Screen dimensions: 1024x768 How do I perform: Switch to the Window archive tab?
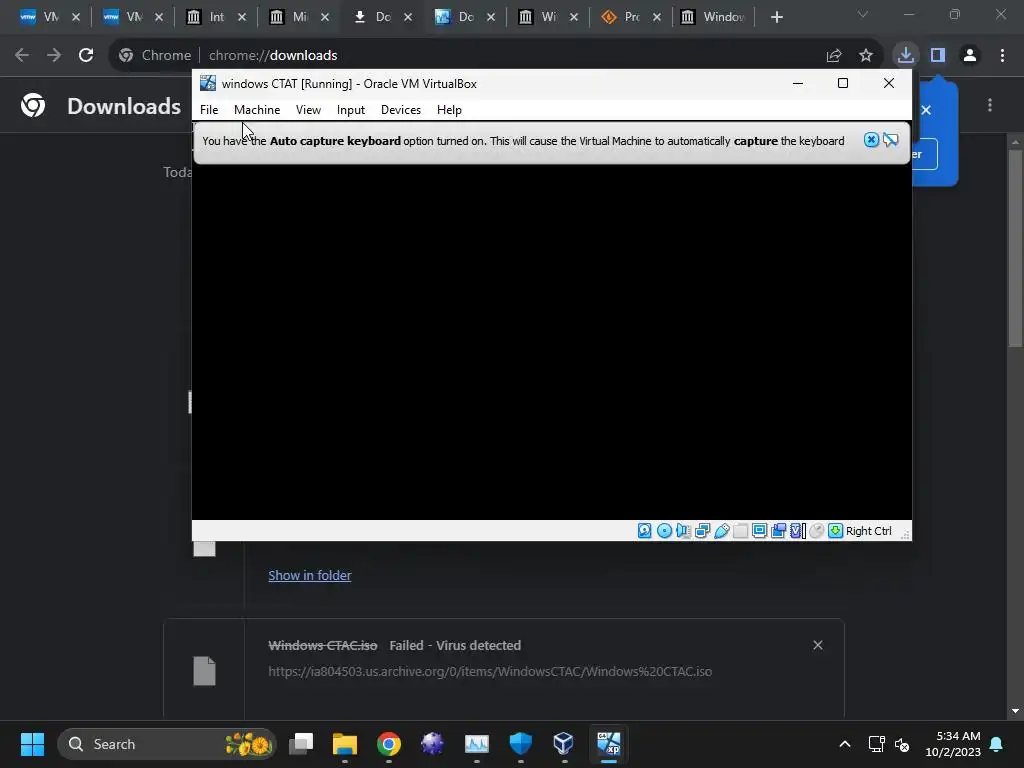coord(713,17)
